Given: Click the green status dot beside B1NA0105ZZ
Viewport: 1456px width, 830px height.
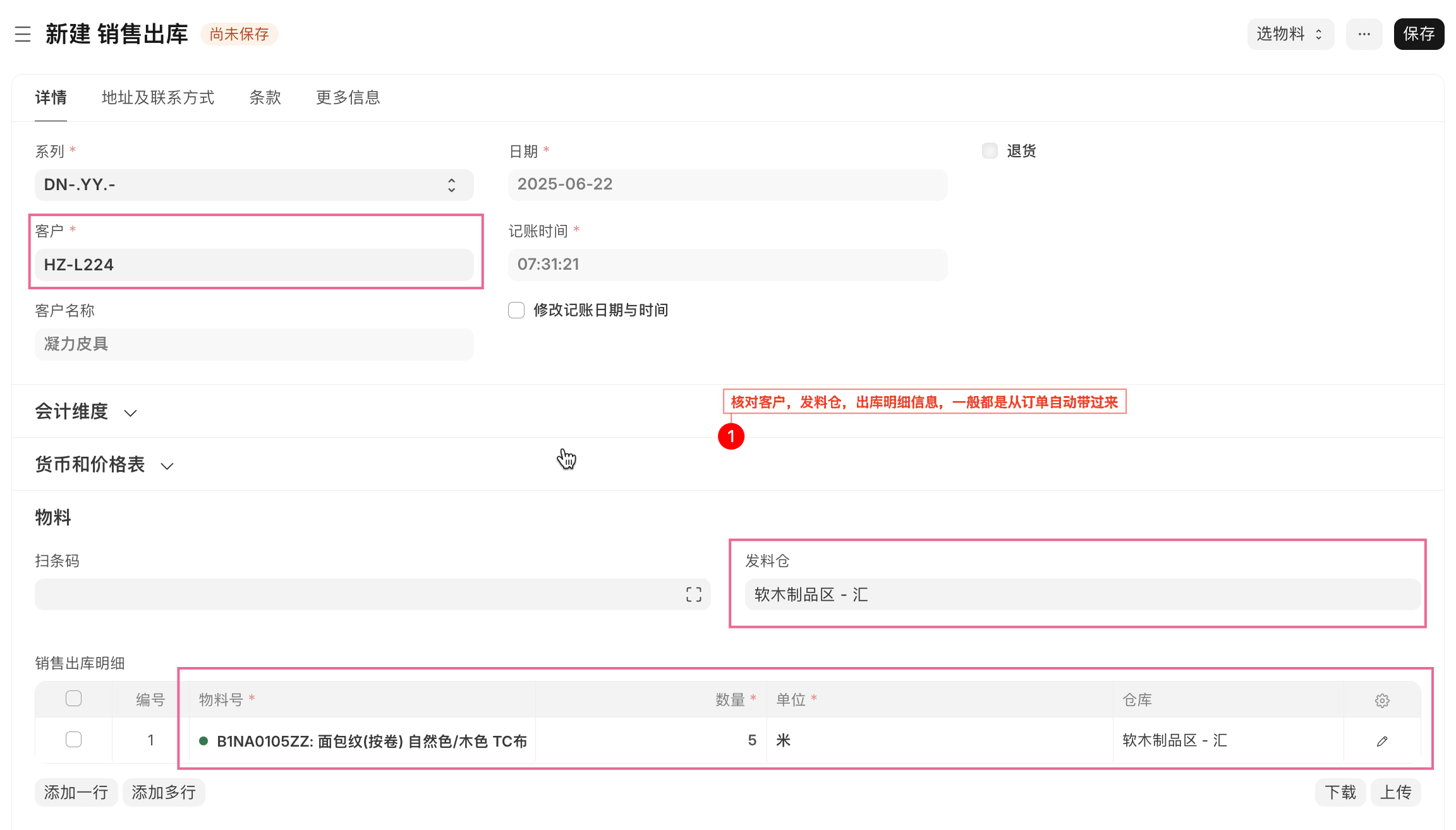Looking at the screenshot, I should [x=203, y=740].
